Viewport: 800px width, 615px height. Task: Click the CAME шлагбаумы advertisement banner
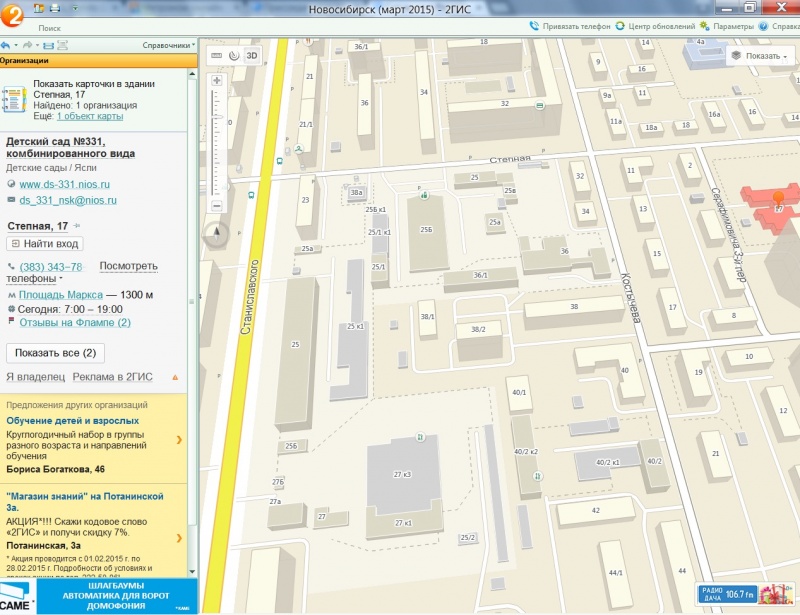pyautogui.click(x=98, y=596)
